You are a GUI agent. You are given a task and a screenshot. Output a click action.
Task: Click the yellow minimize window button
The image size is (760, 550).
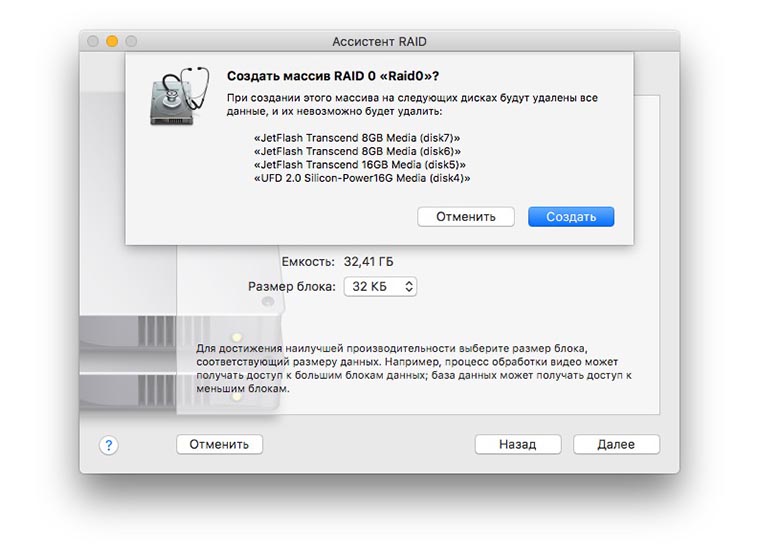pyautogui.click(x=112, y=42)
